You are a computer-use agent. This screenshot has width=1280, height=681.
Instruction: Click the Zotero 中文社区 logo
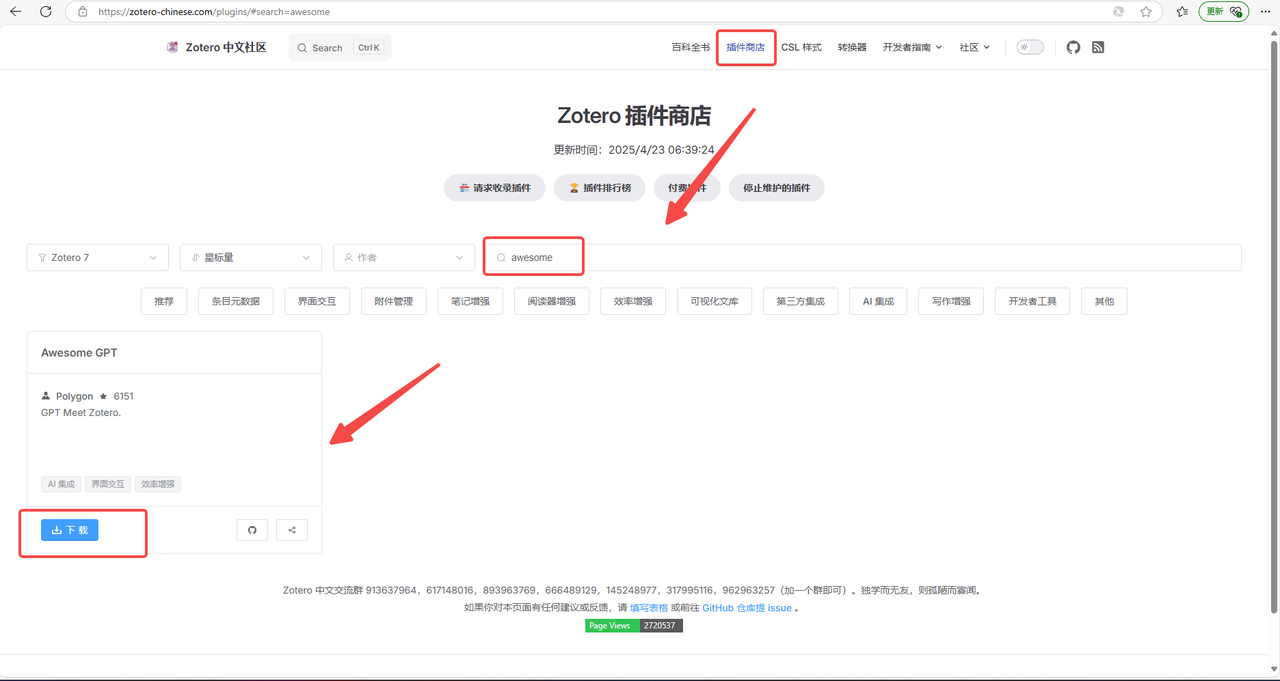click(x=216, y=47)
